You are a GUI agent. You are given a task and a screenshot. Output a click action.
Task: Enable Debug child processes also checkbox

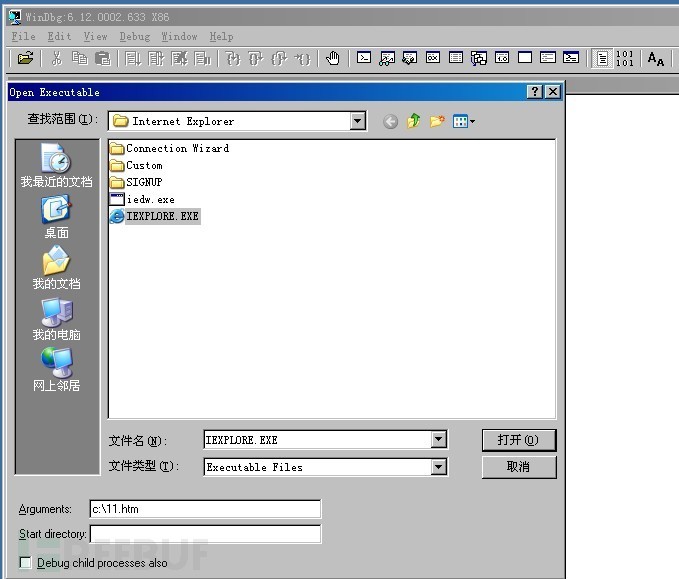[x=26, y=563]
